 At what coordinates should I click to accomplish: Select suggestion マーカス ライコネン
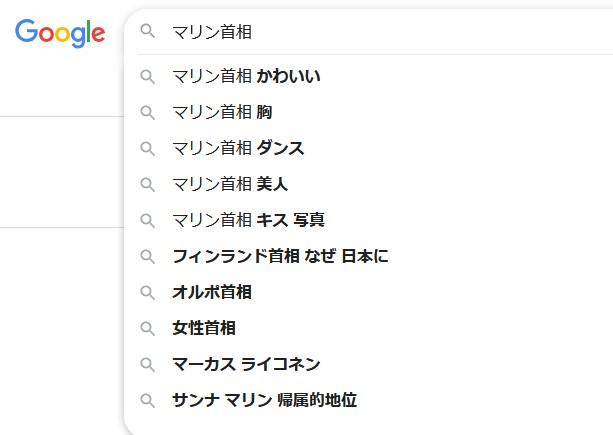(246, 364)
